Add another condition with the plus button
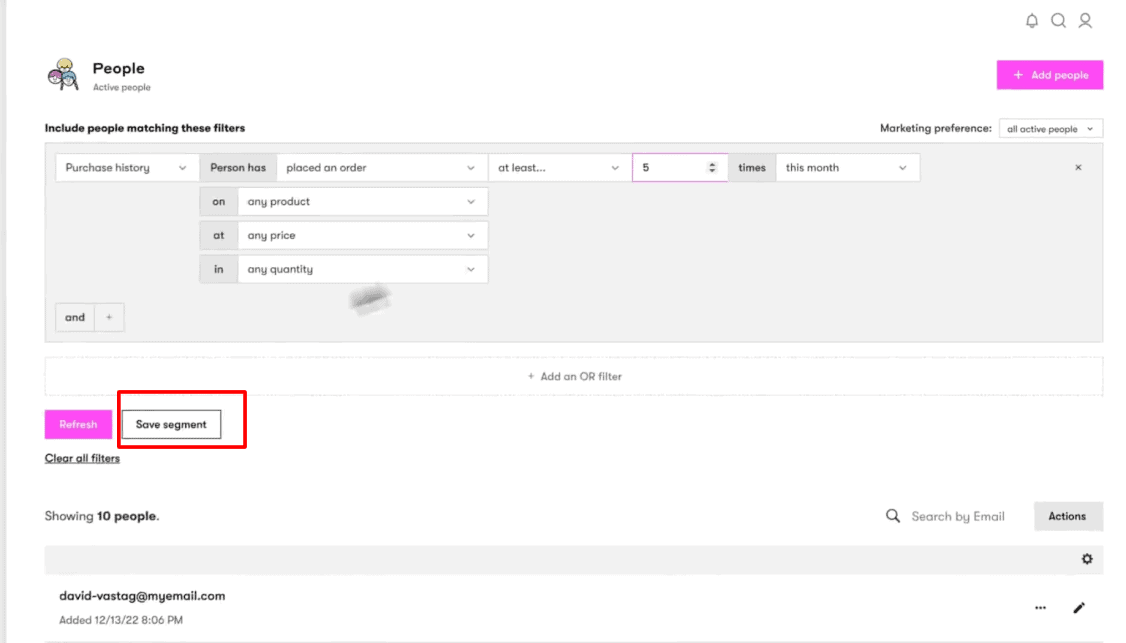1126x643 pixels. pyautogui.click(x=109, y=317)
